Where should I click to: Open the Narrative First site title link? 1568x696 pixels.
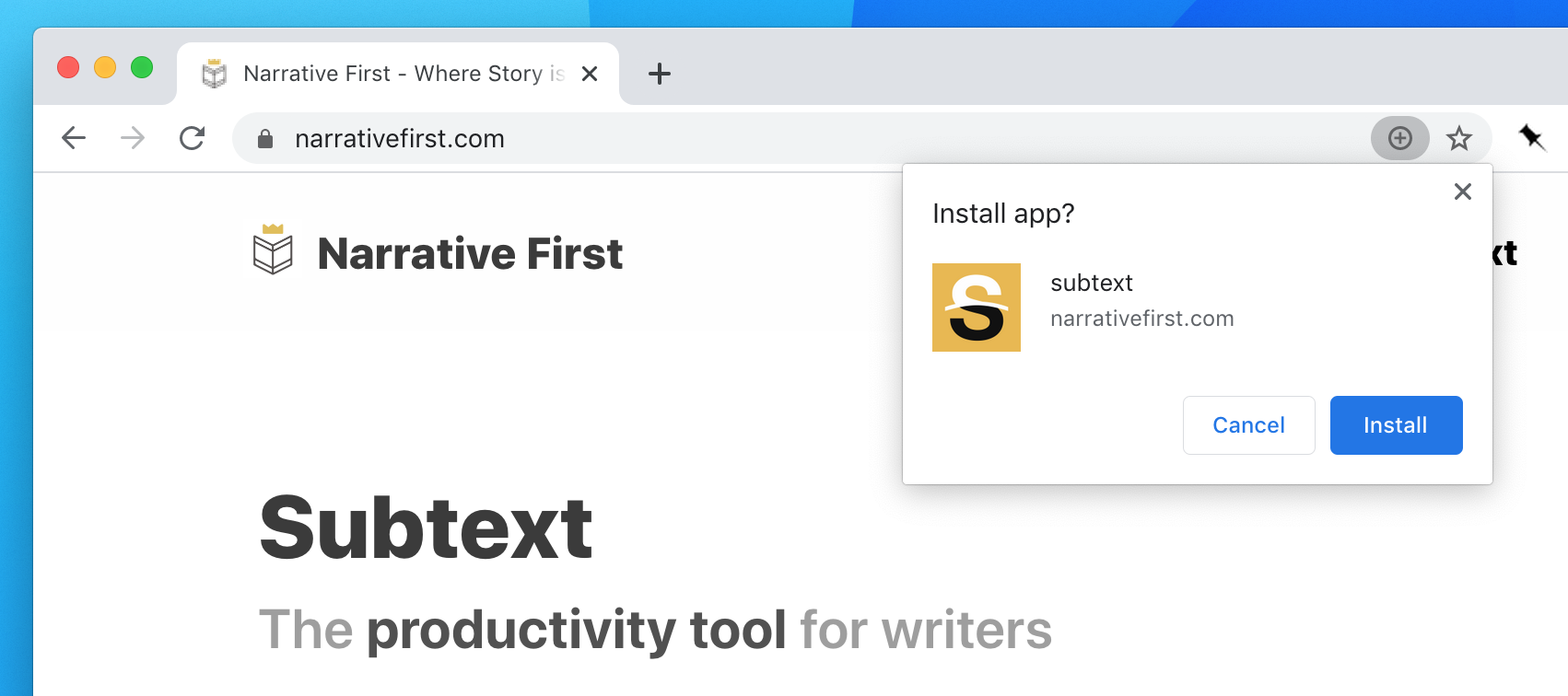[x=470, y=253]
